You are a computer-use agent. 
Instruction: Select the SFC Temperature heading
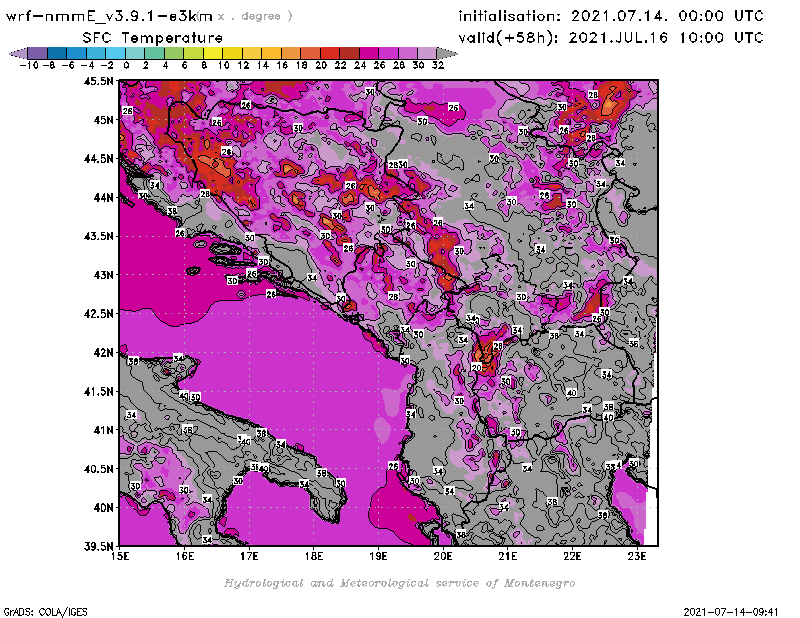(x=152, y=38)
